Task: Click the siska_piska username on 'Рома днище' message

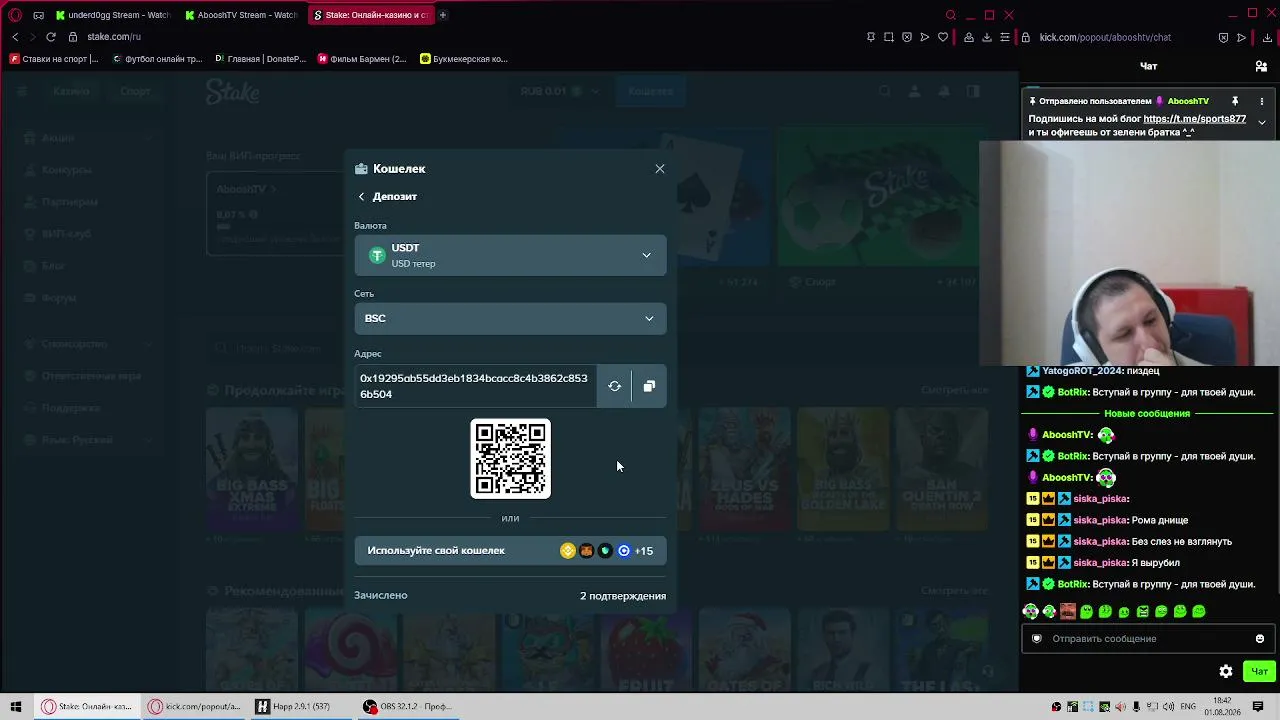Action: (1100, 520)
